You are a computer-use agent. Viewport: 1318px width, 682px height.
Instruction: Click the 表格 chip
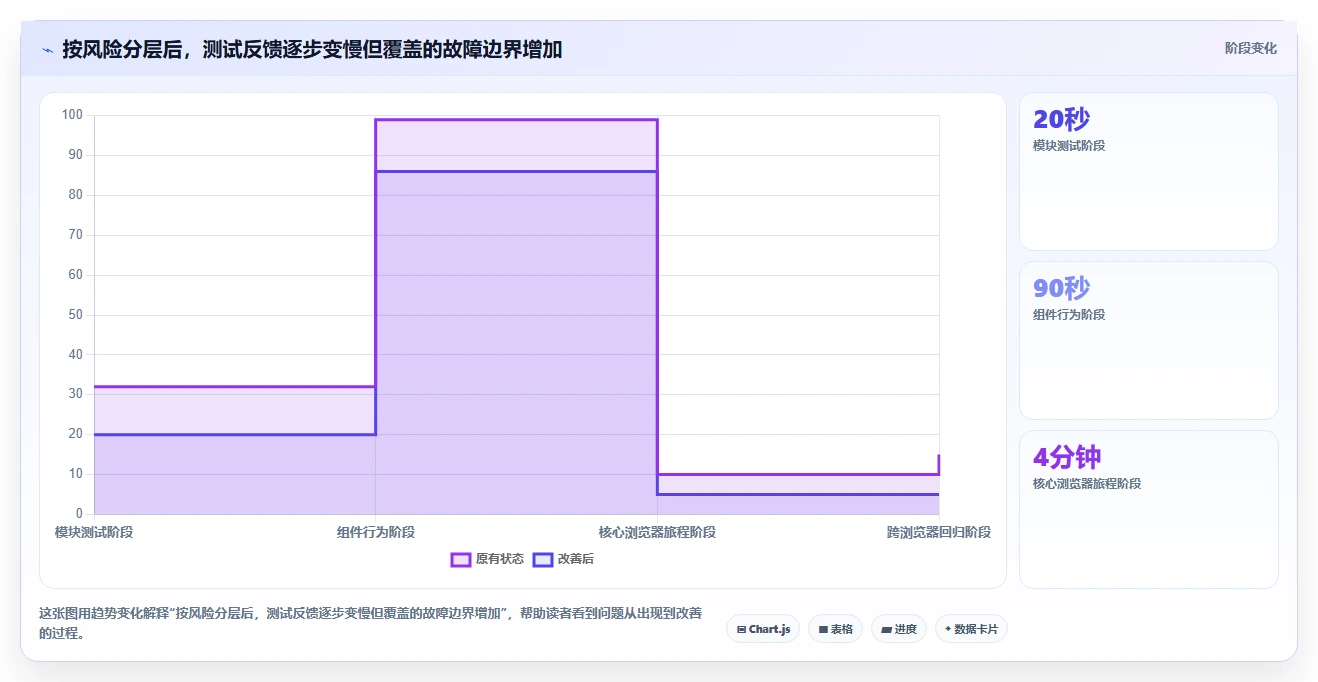tap(835, 629)
